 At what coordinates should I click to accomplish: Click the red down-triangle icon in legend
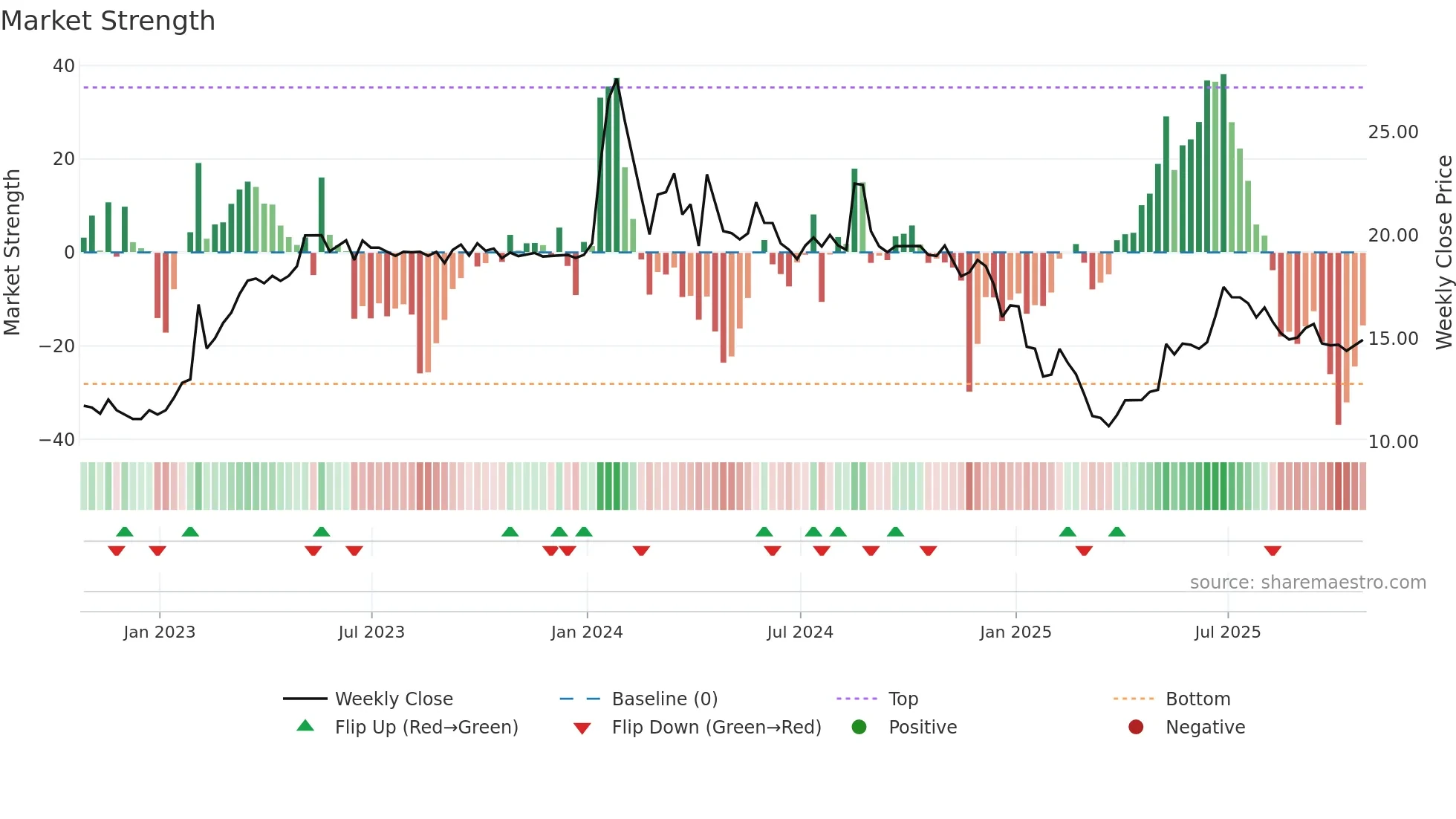click(582, 728)
